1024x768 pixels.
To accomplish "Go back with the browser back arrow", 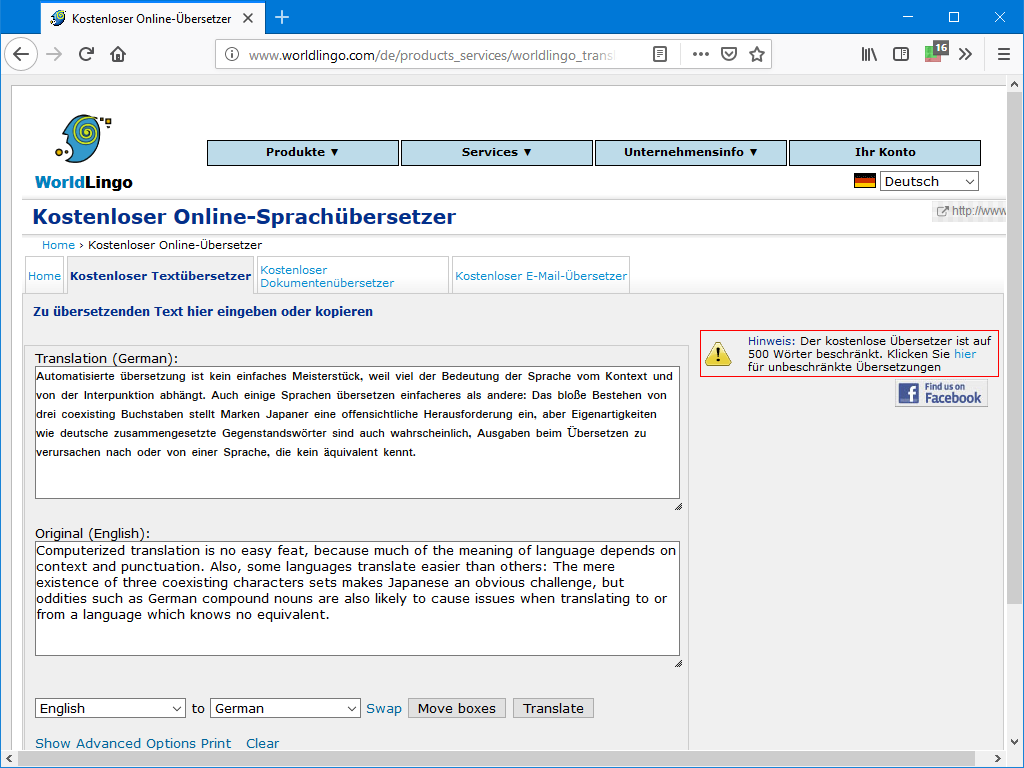I will (21, 54).
